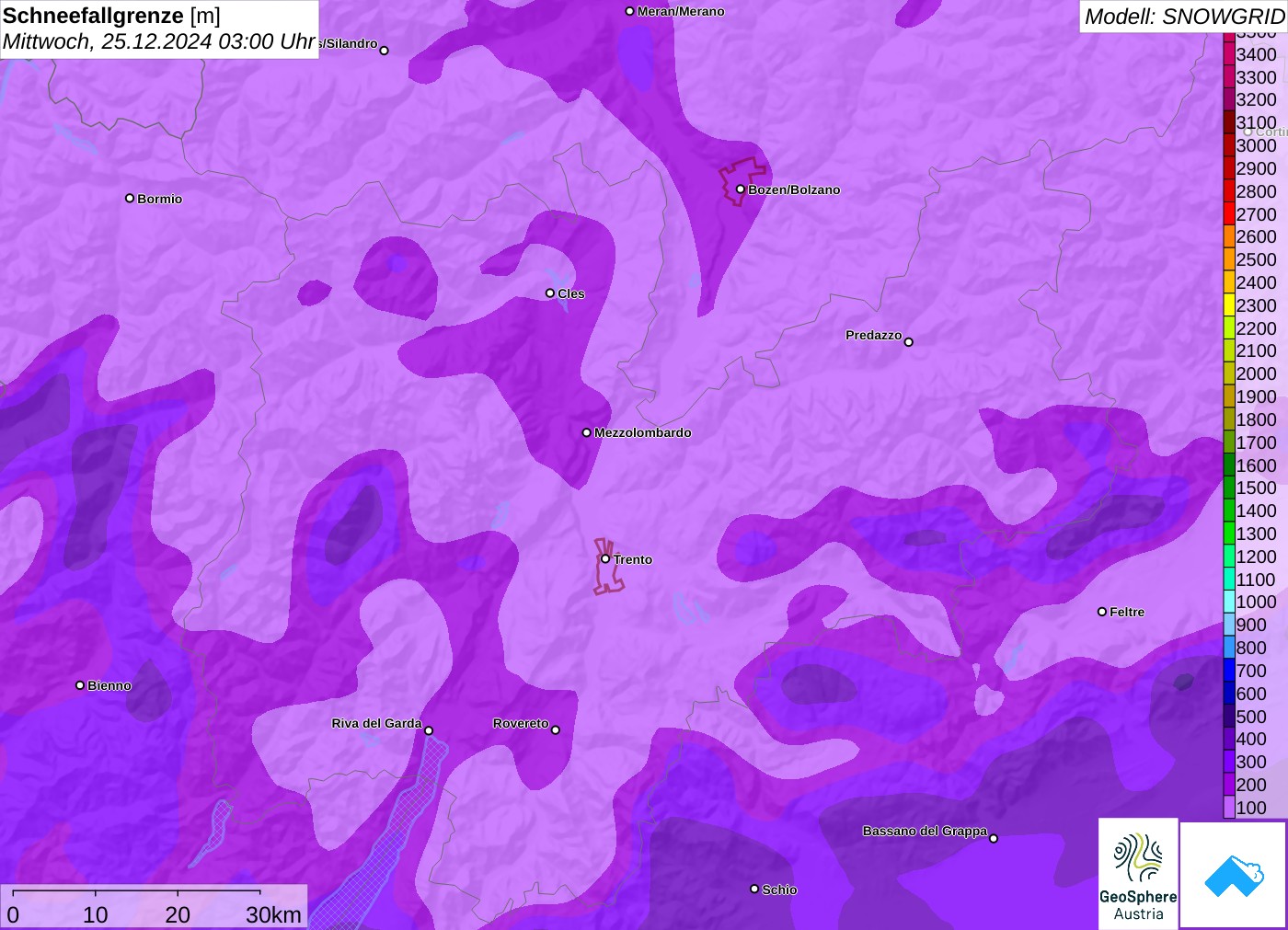Click legend value '200'

[1251, 785]
